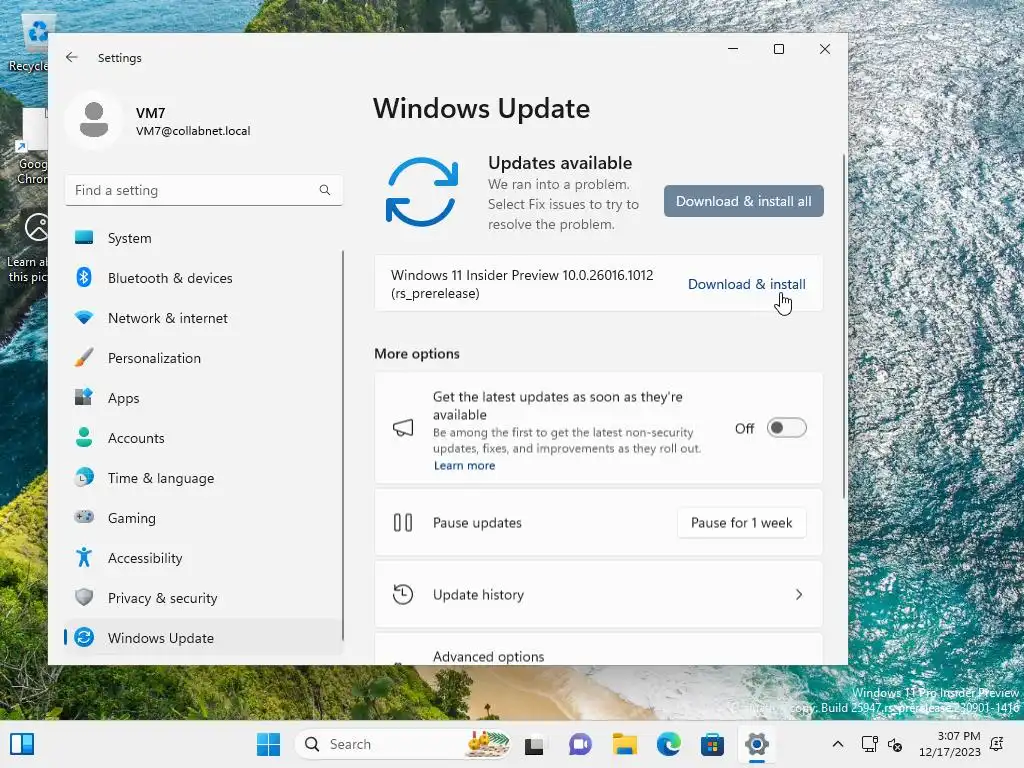Click the Privacy & security shield icon
Viewport: 1024px width, 768px height.
click(84, 598)
